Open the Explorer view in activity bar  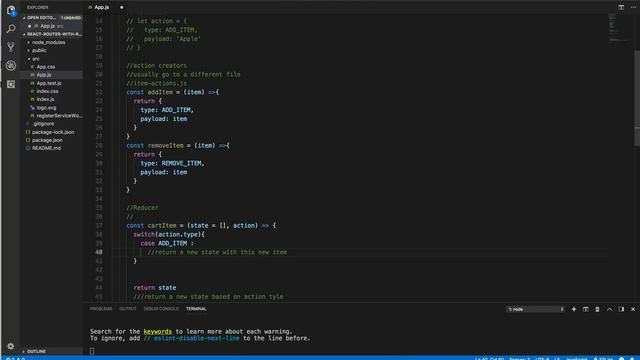point(11,10)
